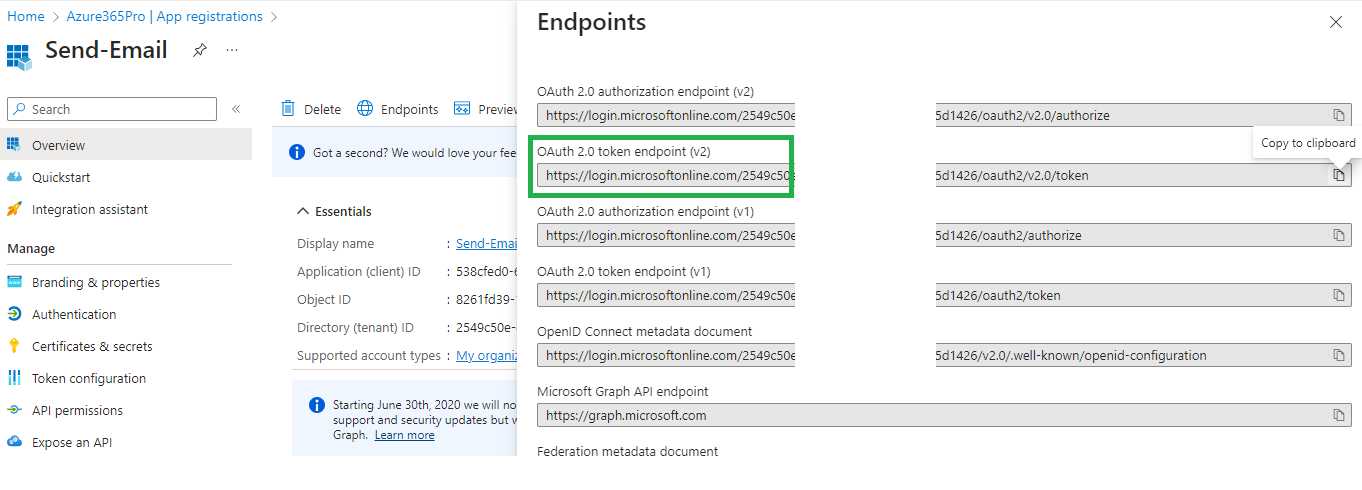
Task: Open the more options ellipsis next to Send-Email
Action: (x=232, y=50)
